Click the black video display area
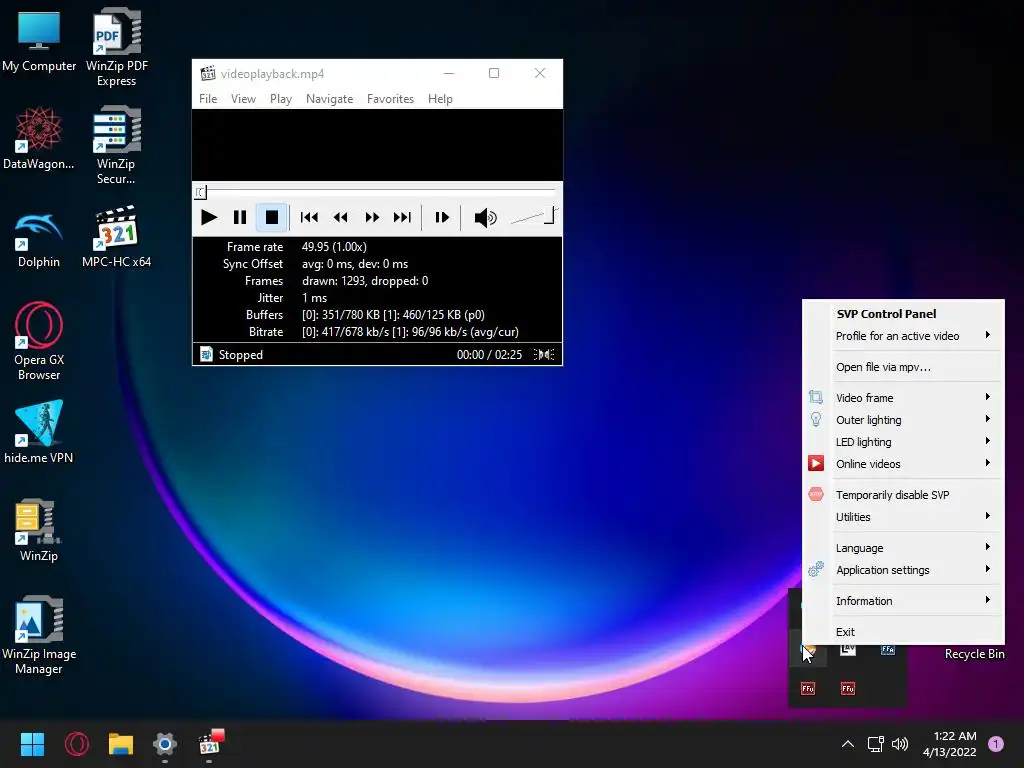The height and width of the screenshot is (768, 1024). pos(377,145)
